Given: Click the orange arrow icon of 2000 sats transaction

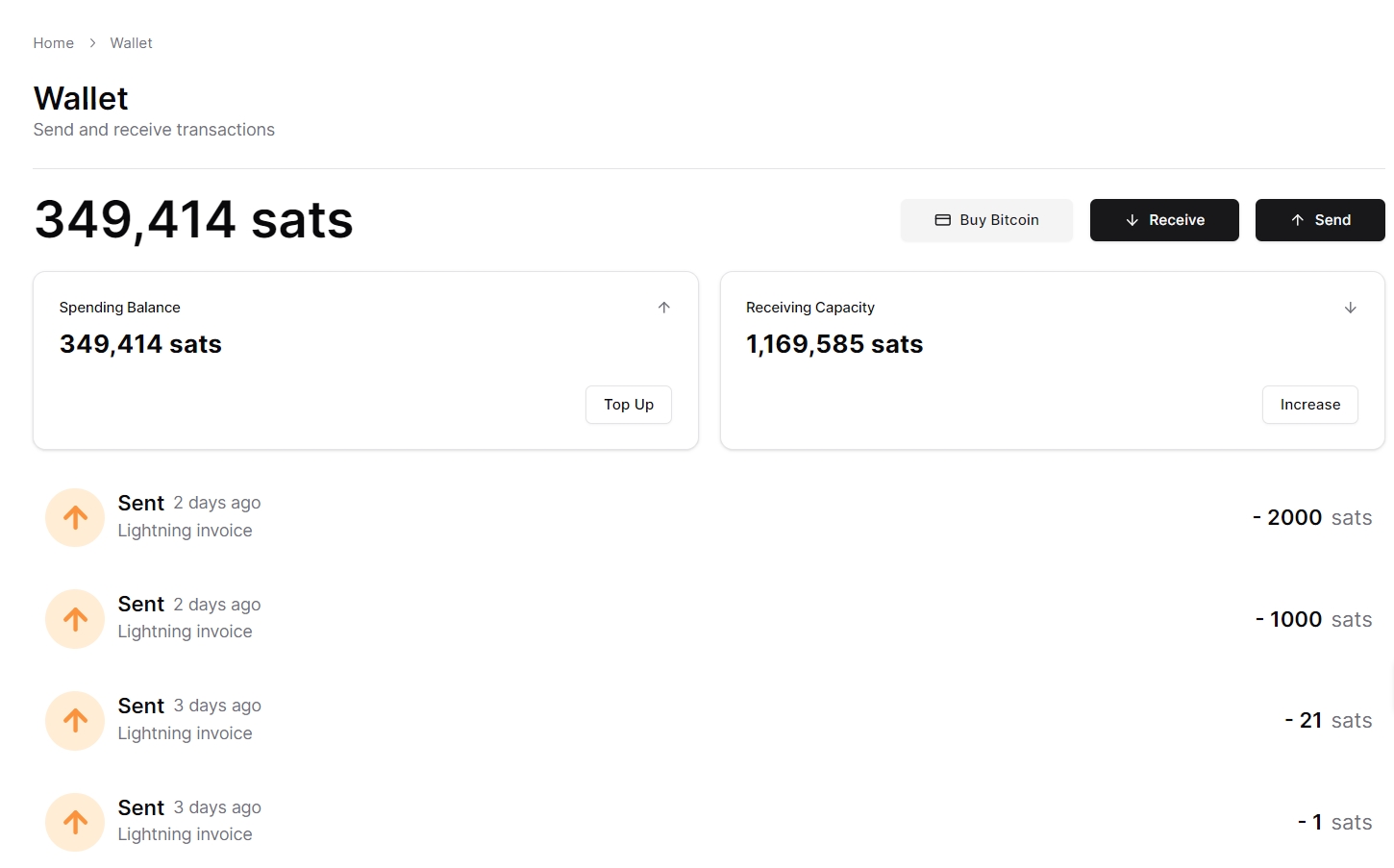Looking at the screenshot, I should (75, 518).
